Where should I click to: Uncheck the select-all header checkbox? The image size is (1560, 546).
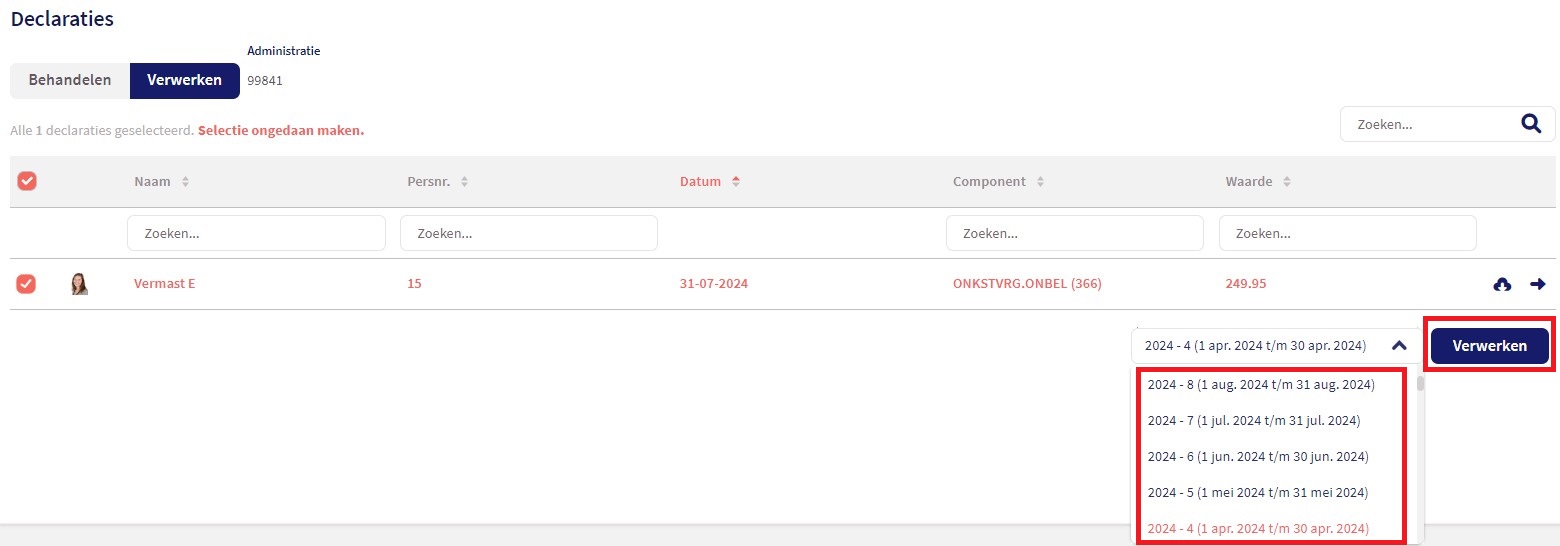click(x=27, y=181)
